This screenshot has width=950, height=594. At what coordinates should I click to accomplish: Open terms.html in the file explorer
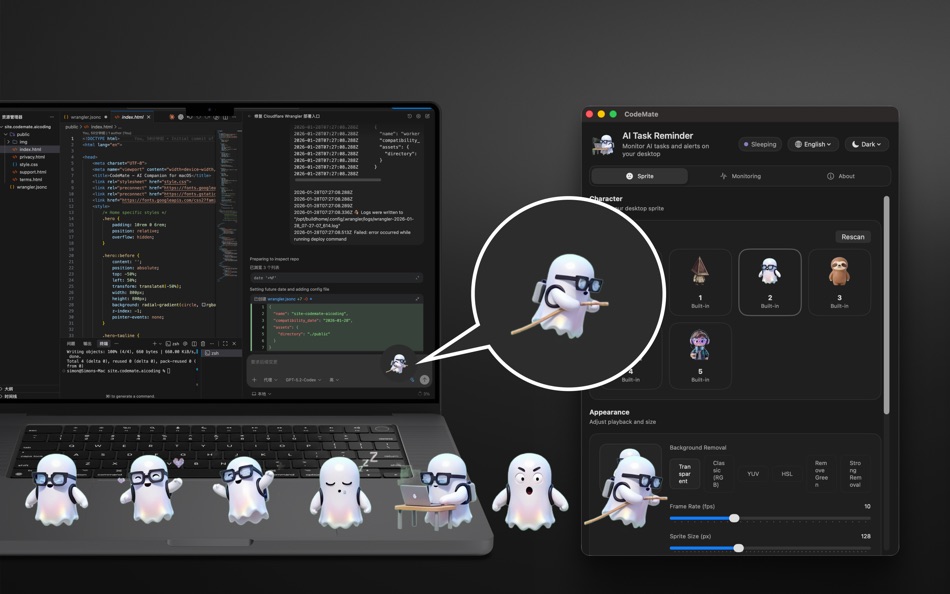coord(30,179)
